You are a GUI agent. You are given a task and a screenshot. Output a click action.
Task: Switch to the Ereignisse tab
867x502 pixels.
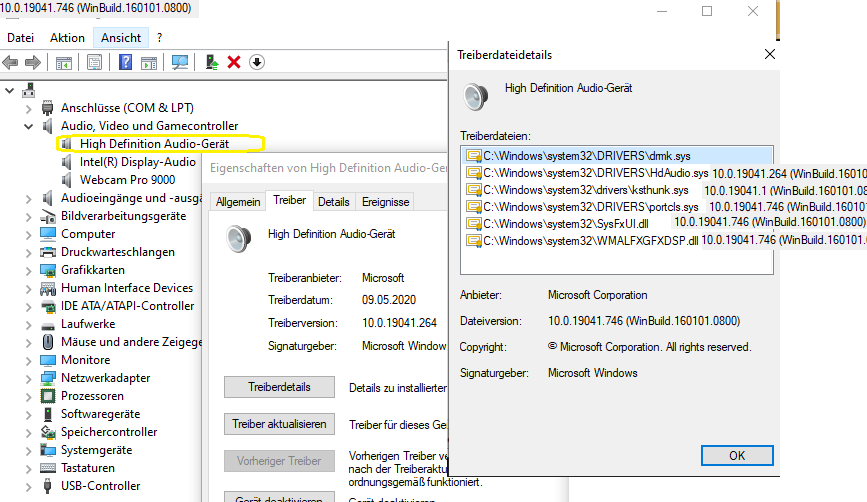[385, 202]
